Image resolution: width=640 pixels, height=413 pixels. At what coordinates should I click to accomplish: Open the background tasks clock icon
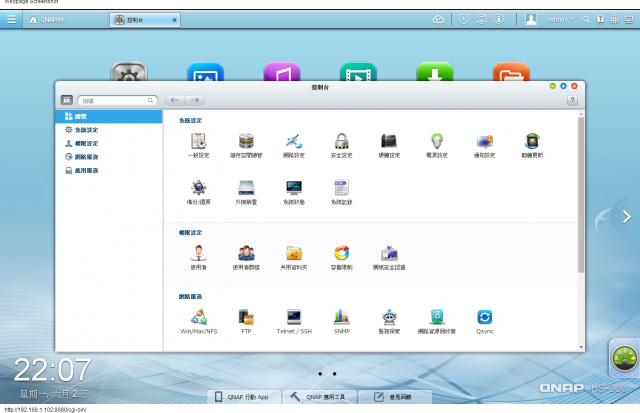pos(464,19)
